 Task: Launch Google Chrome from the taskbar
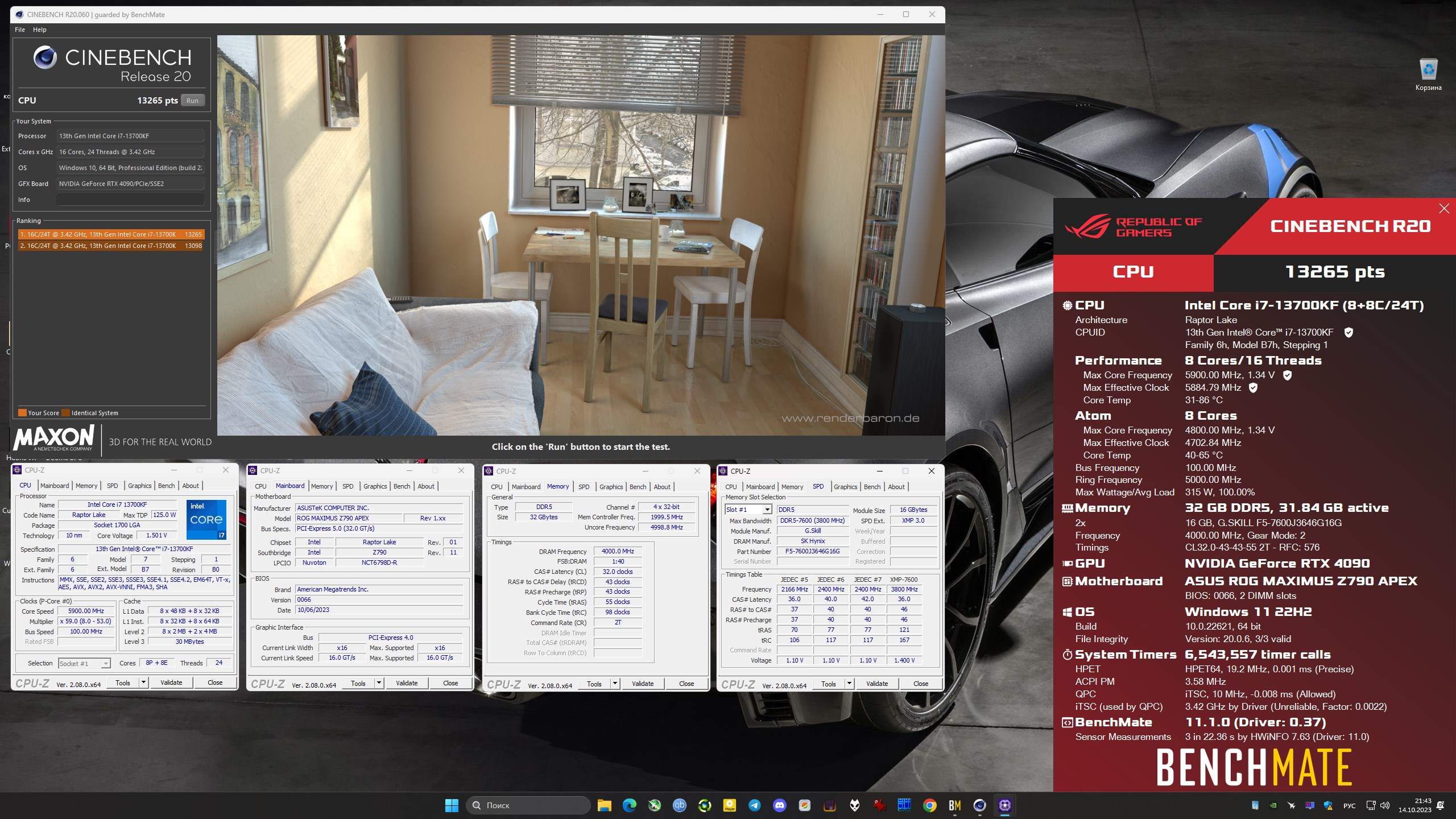click(929, 805)
